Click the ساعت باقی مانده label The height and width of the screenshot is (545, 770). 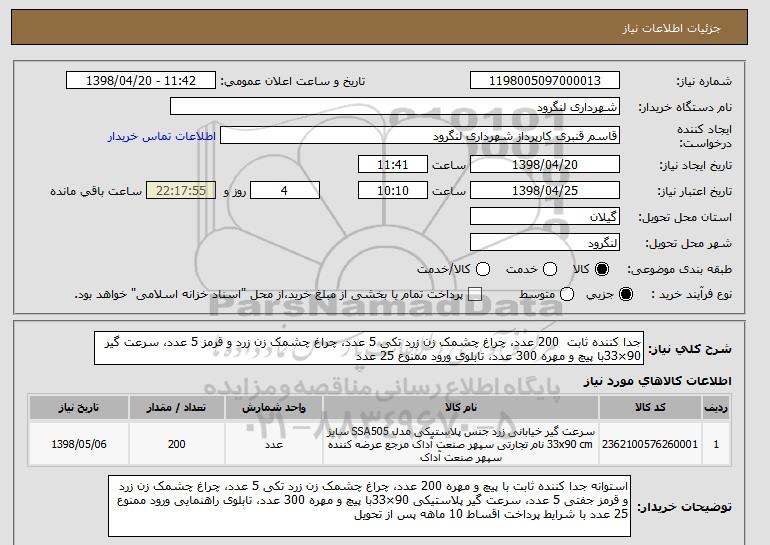[96, 191]
